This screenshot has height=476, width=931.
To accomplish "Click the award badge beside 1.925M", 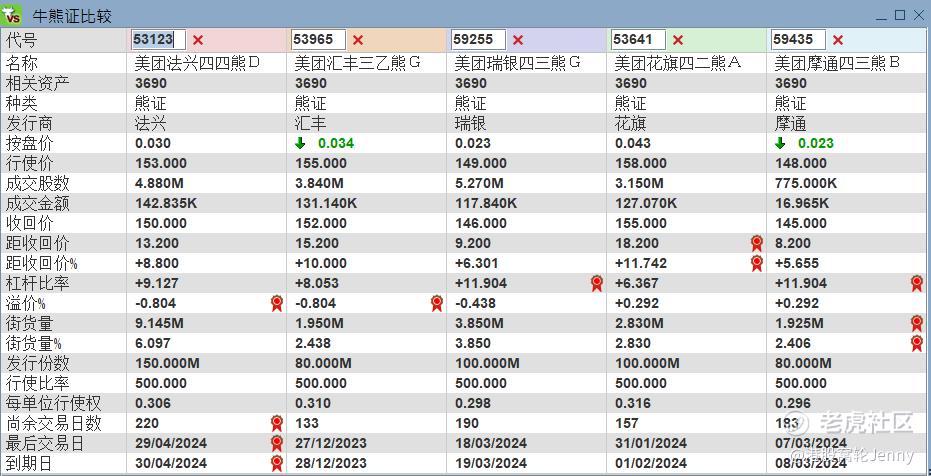I will (917, 323).
